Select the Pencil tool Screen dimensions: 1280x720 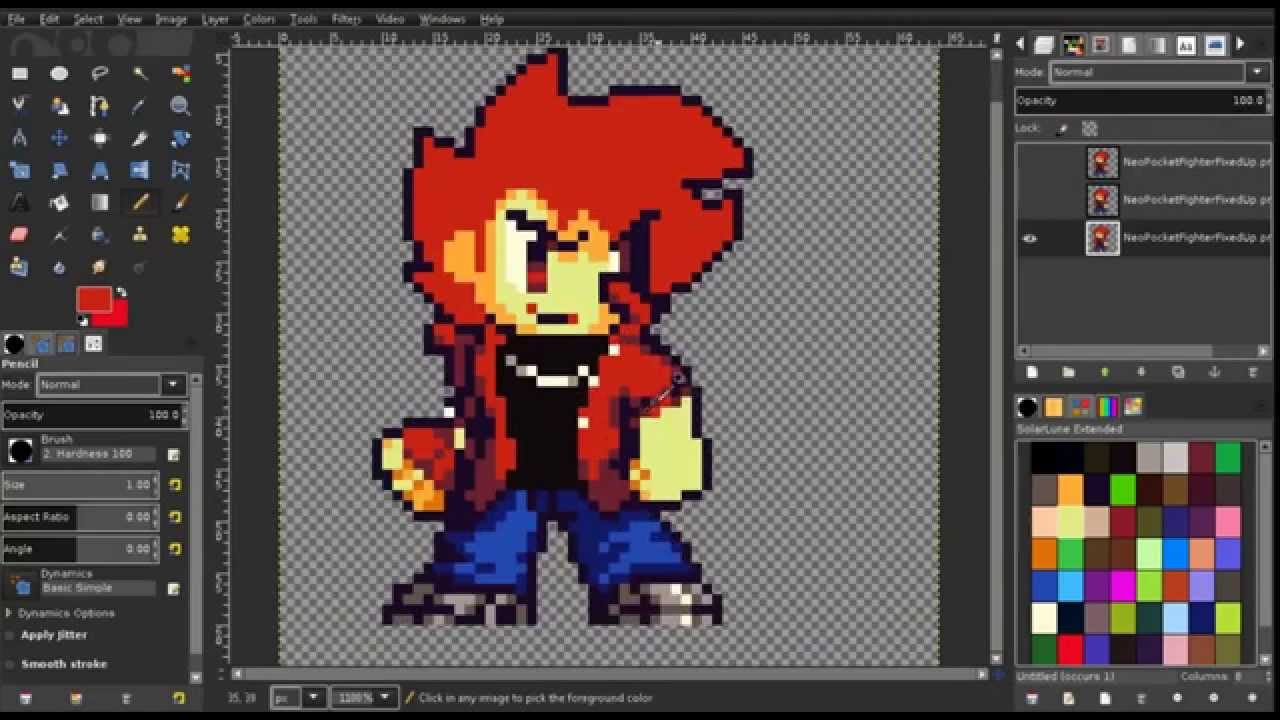[140, 202]
